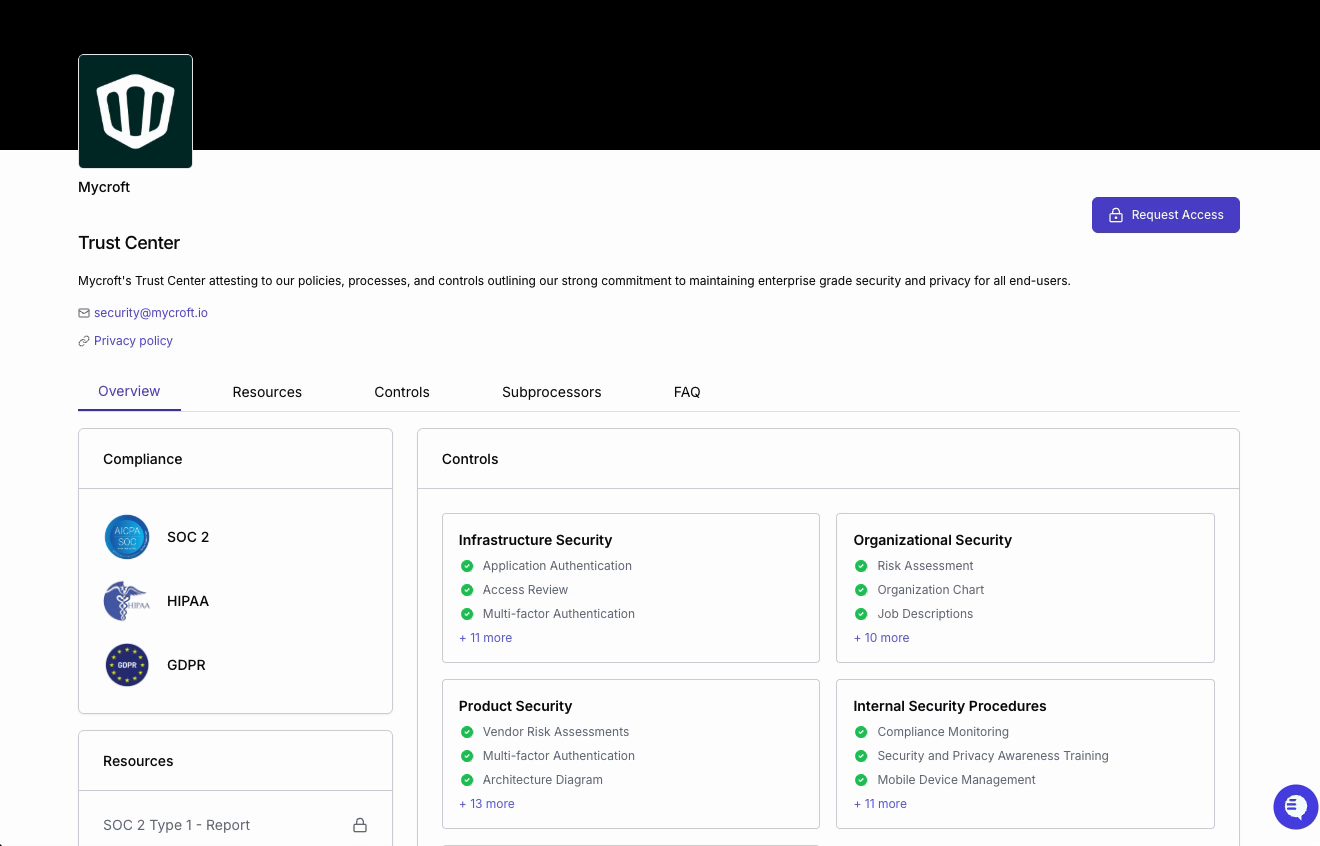The image size is (1320, 846).
Task: Open the chat widget bubble
Action: (x=1295, y=806)
